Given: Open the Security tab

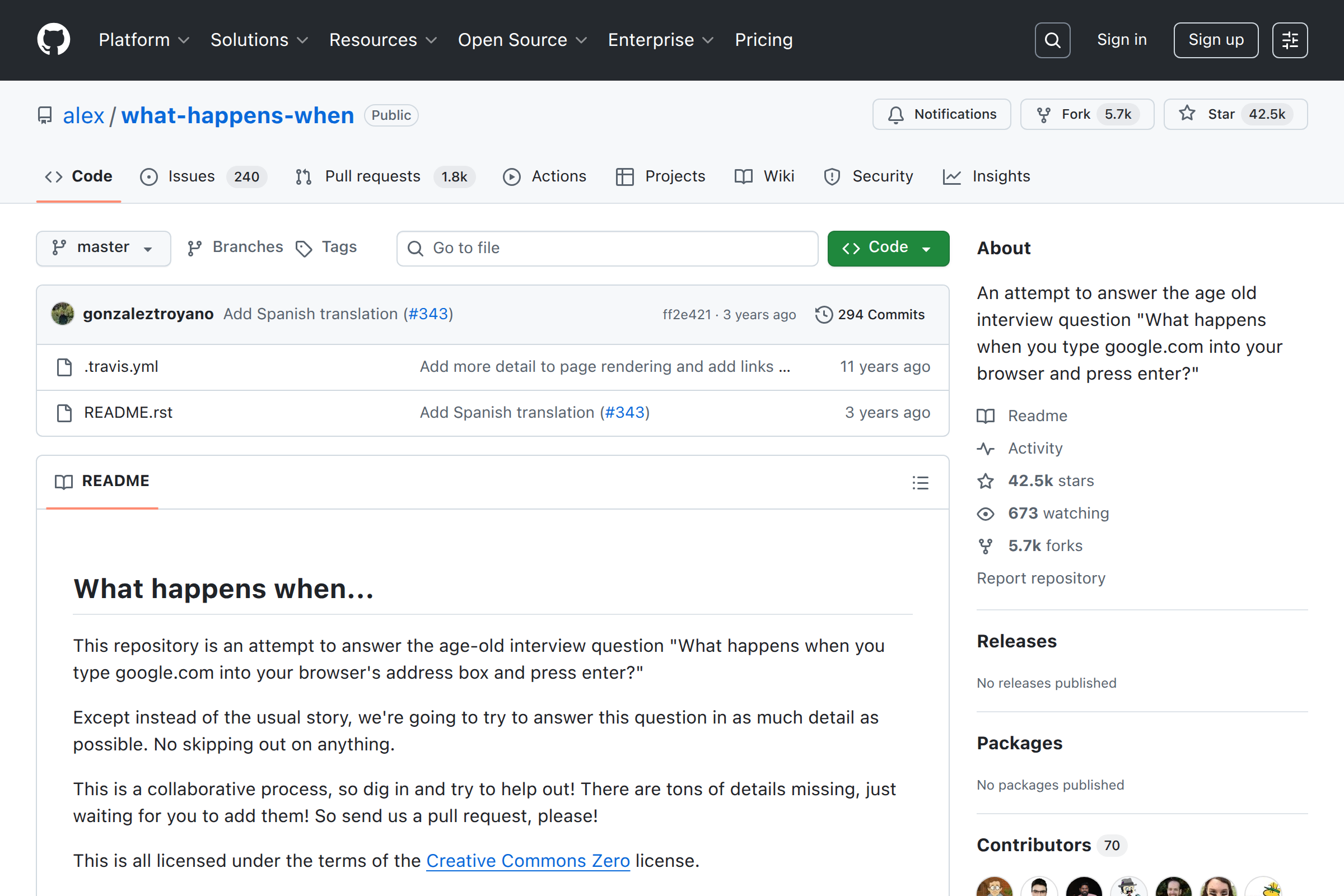Looking at the screenshot, I should pos(869,176).
